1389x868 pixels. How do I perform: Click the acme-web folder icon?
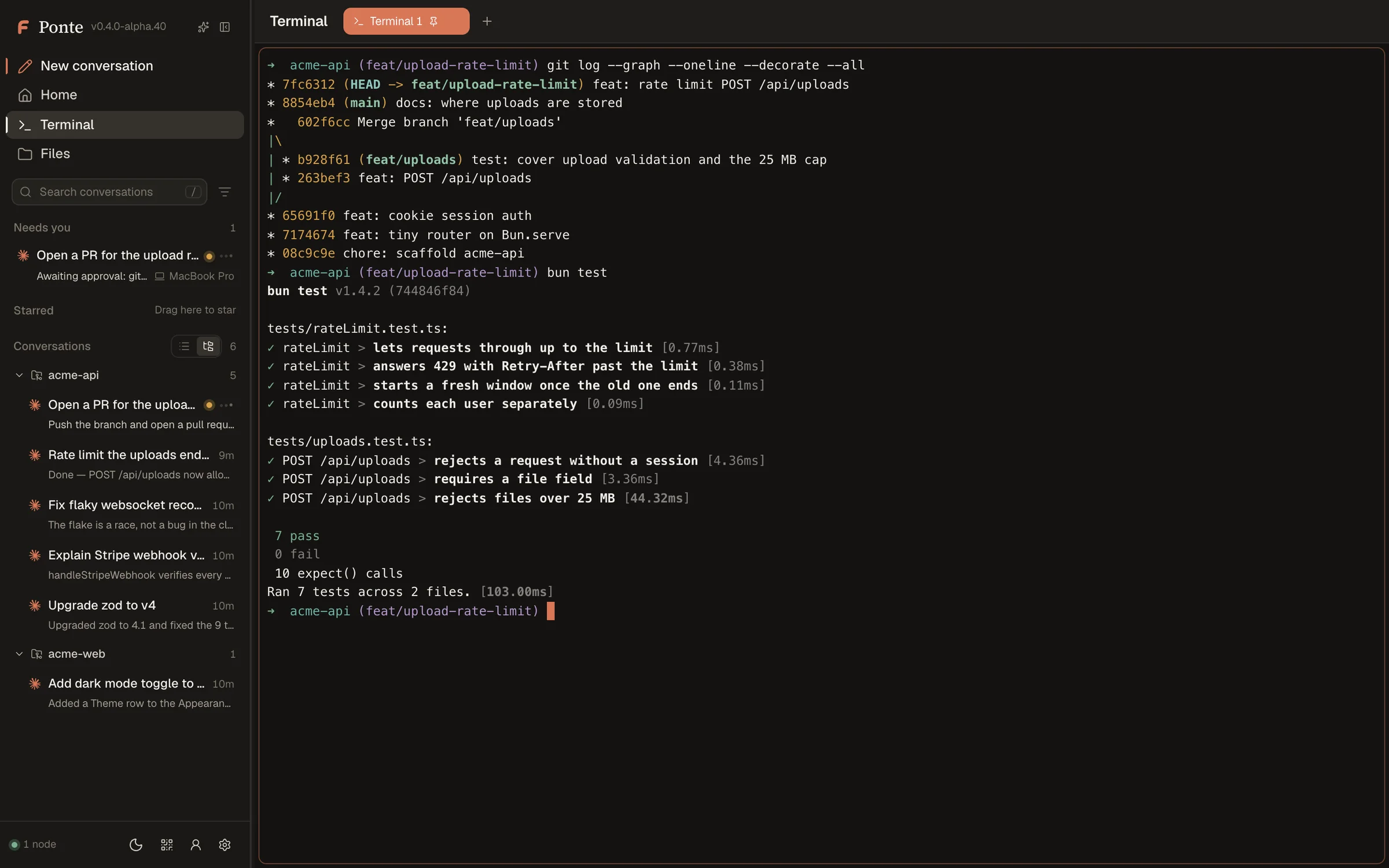tap(36, 654)
